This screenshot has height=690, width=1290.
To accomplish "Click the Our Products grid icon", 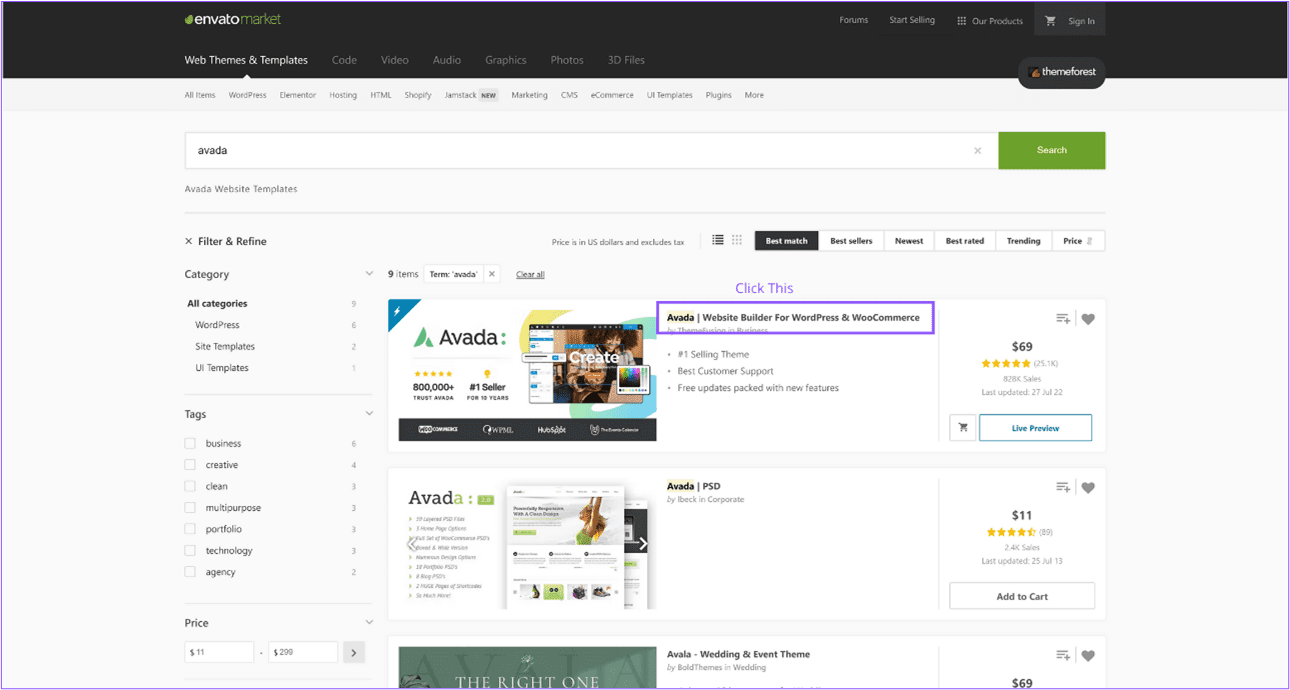I will tap(962, 21).
